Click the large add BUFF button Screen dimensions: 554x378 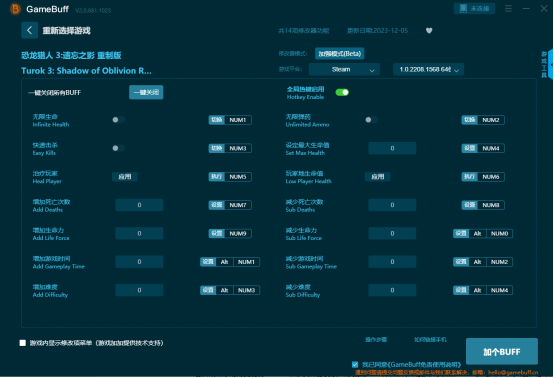tap(502, 352)
